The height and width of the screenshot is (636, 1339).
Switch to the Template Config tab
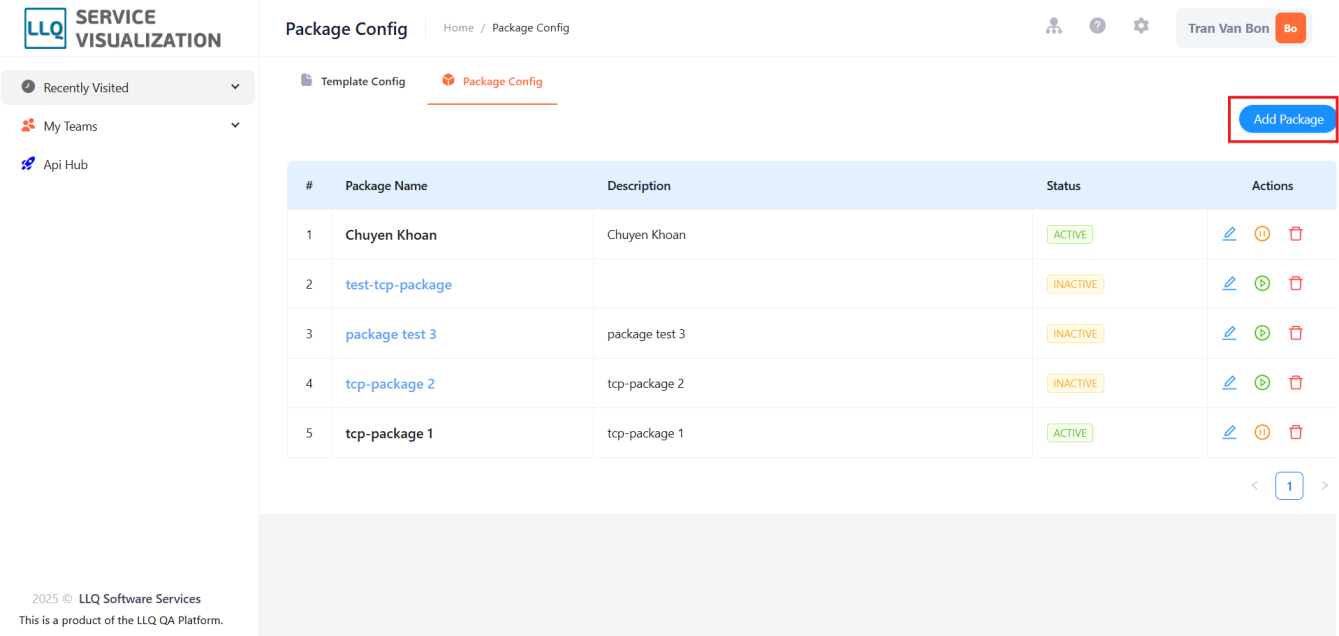click(353, 81)
